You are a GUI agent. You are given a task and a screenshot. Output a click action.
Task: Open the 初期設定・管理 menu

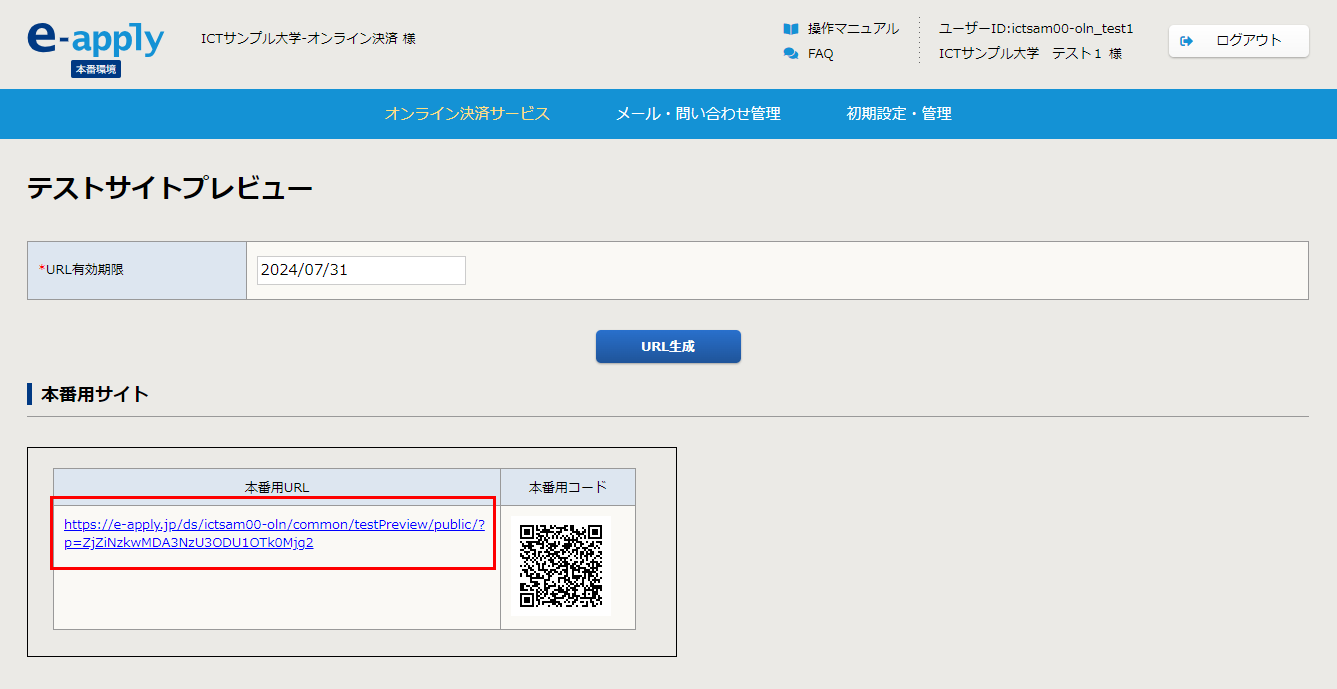pyautogui.click(x=899, y=114)
